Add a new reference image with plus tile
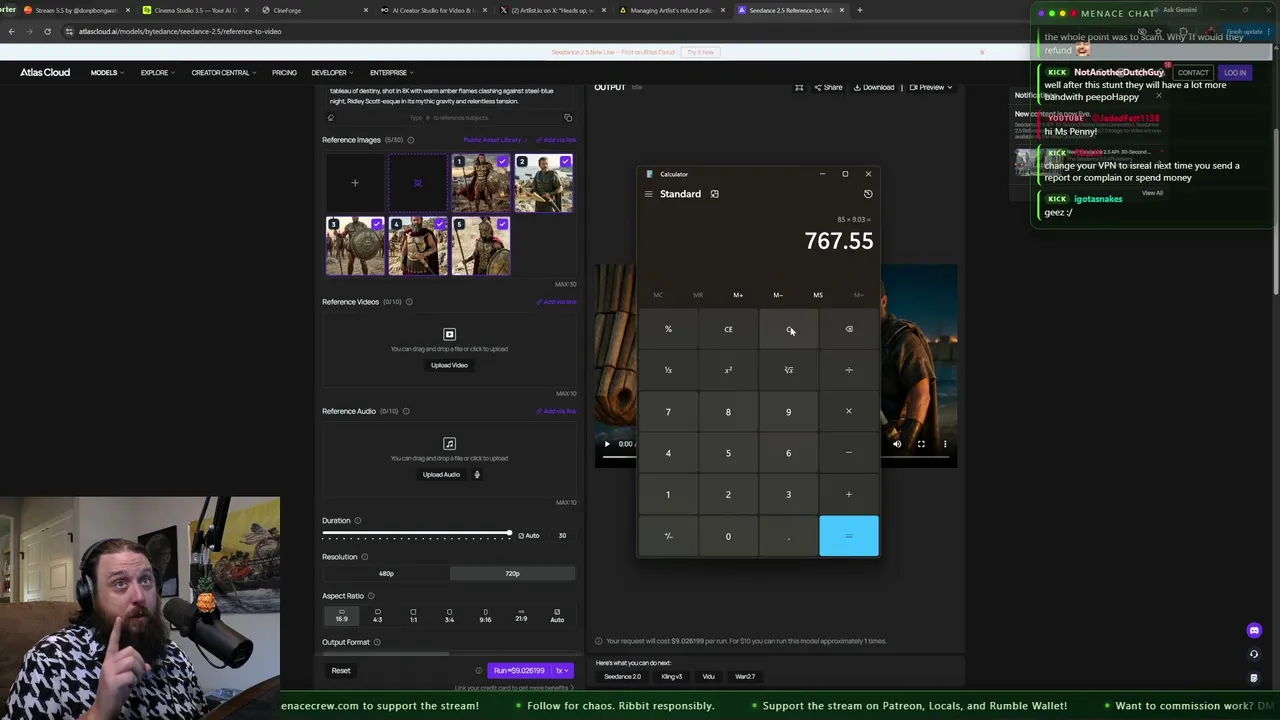The image size is (1280, 720). pos(354,183)
